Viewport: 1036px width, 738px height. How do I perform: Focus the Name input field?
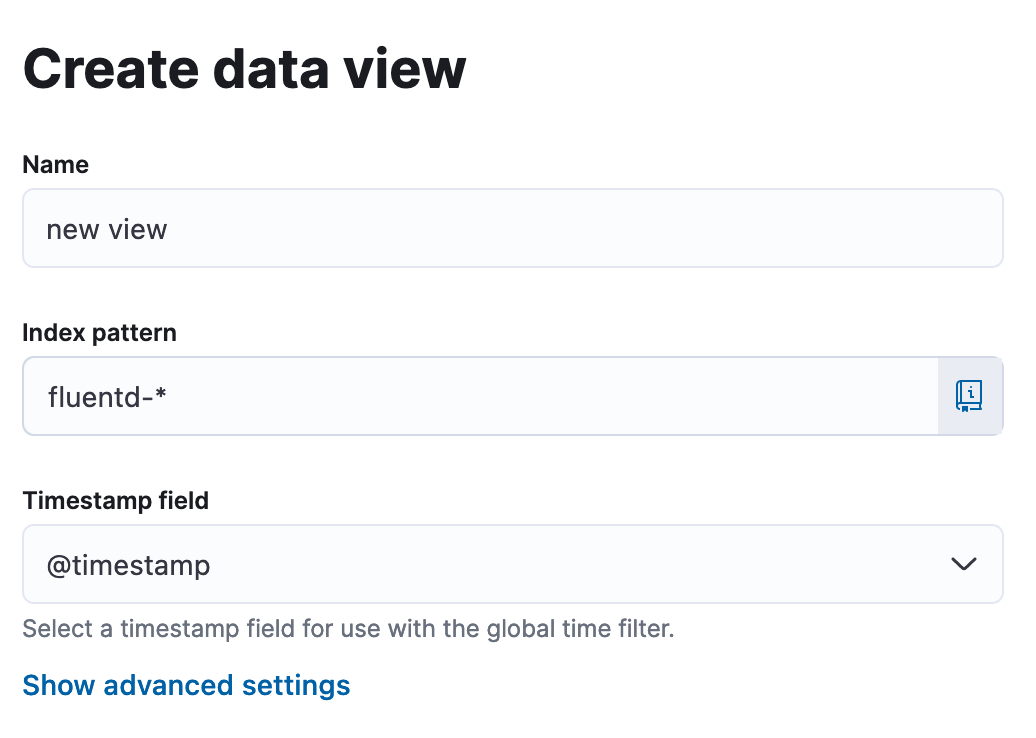tap(512, 229)
